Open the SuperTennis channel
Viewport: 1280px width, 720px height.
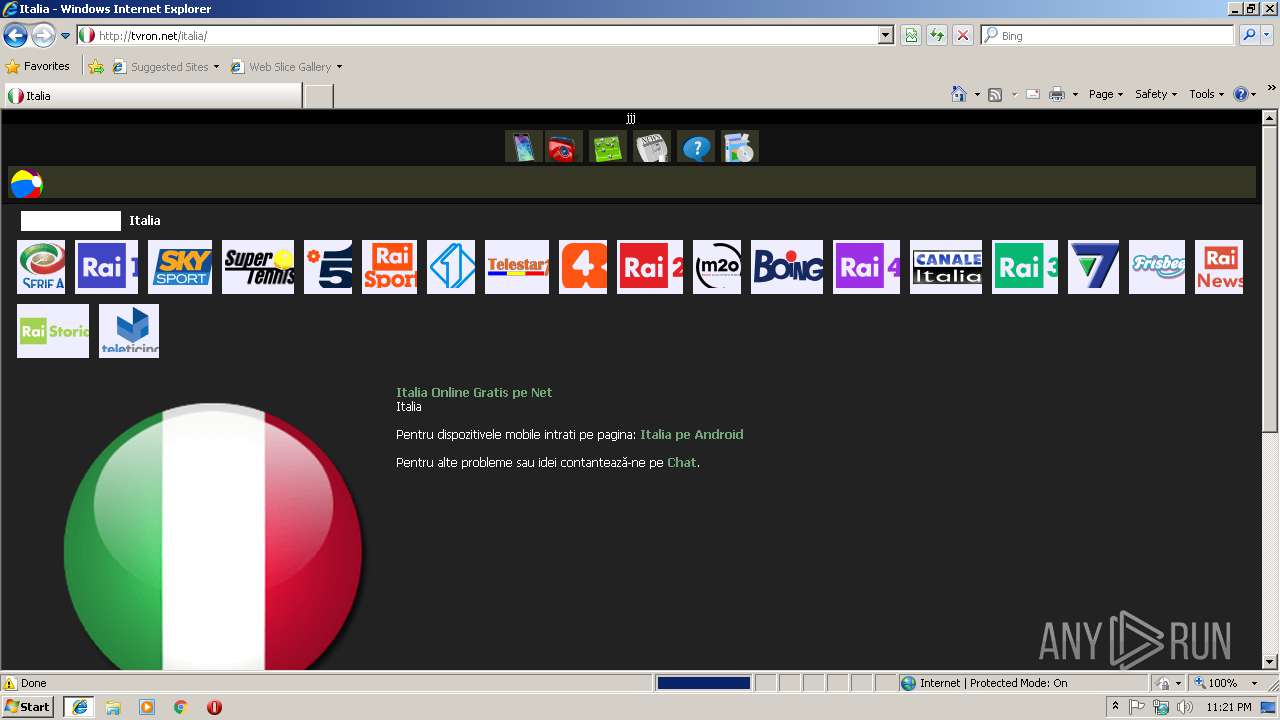coord(258,267)
